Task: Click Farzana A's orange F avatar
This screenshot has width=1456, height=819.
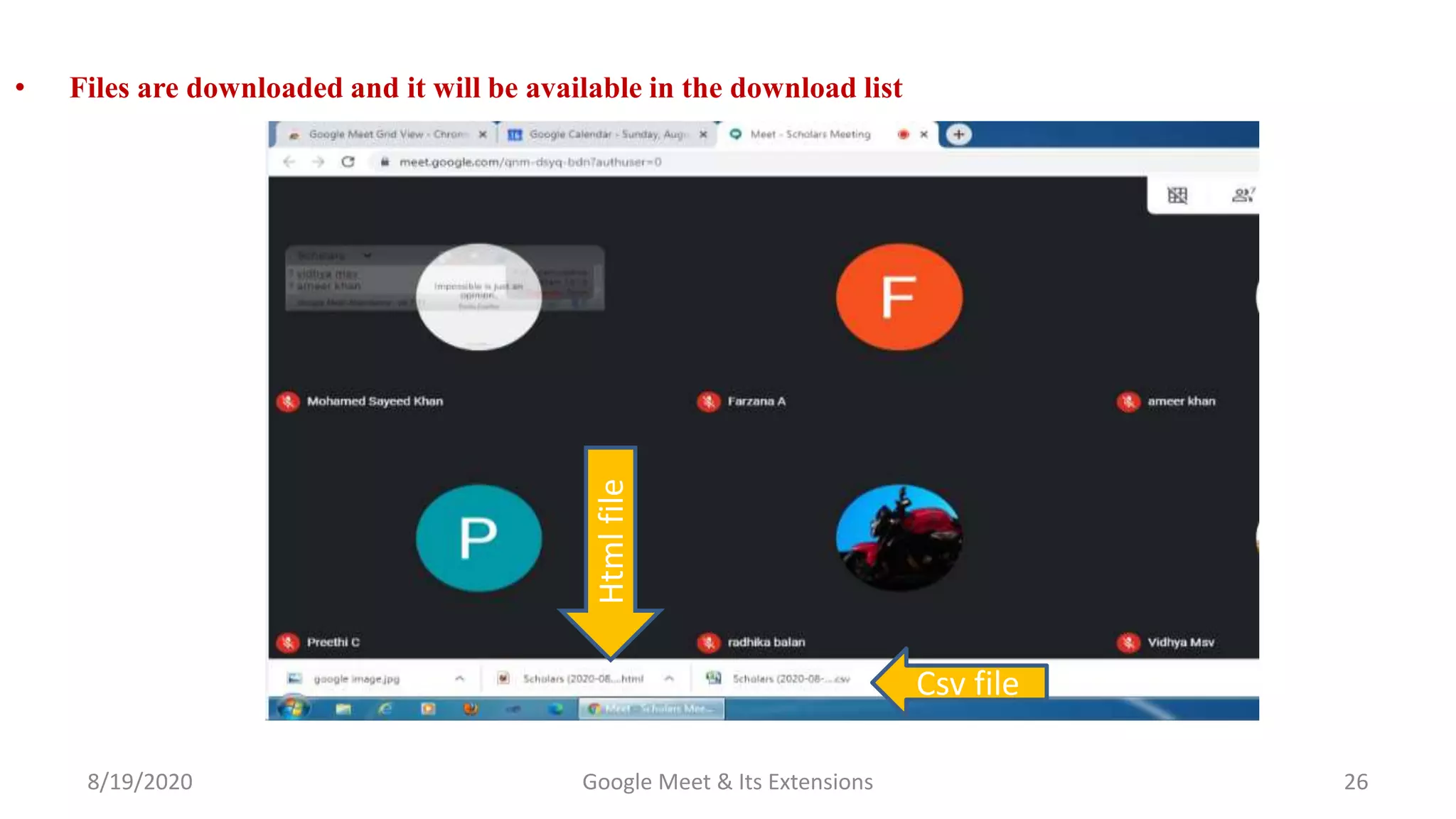Action: click(x=899, y=296)
